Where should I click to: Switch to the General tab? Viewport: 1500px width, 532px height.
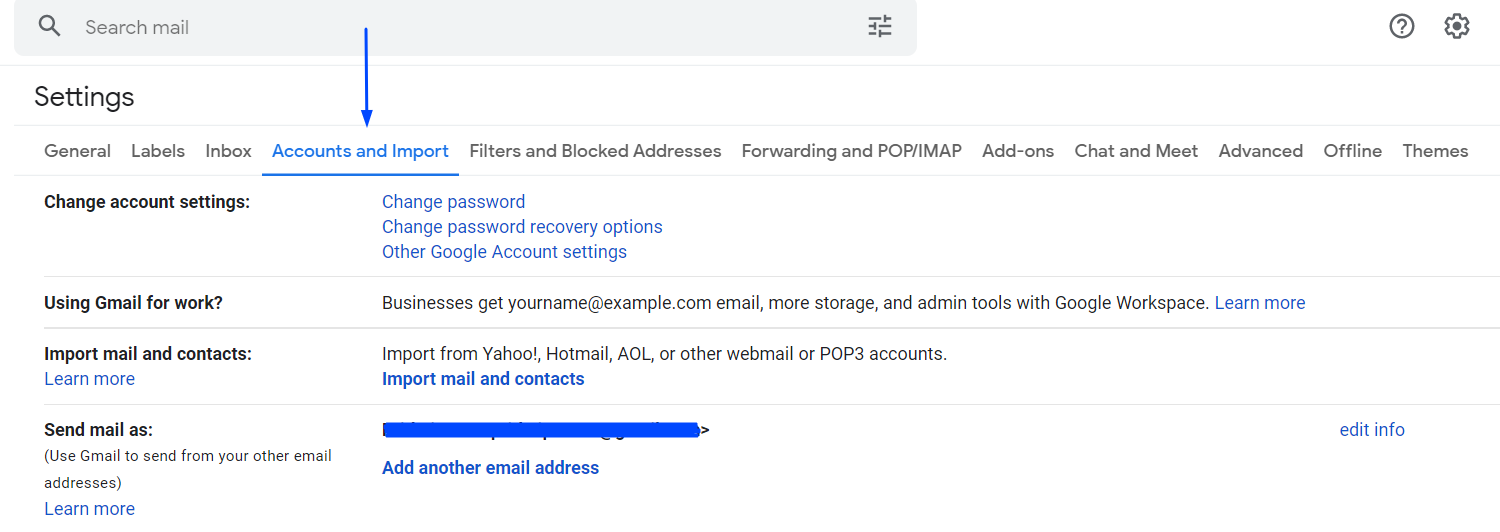tap(77, 151)
